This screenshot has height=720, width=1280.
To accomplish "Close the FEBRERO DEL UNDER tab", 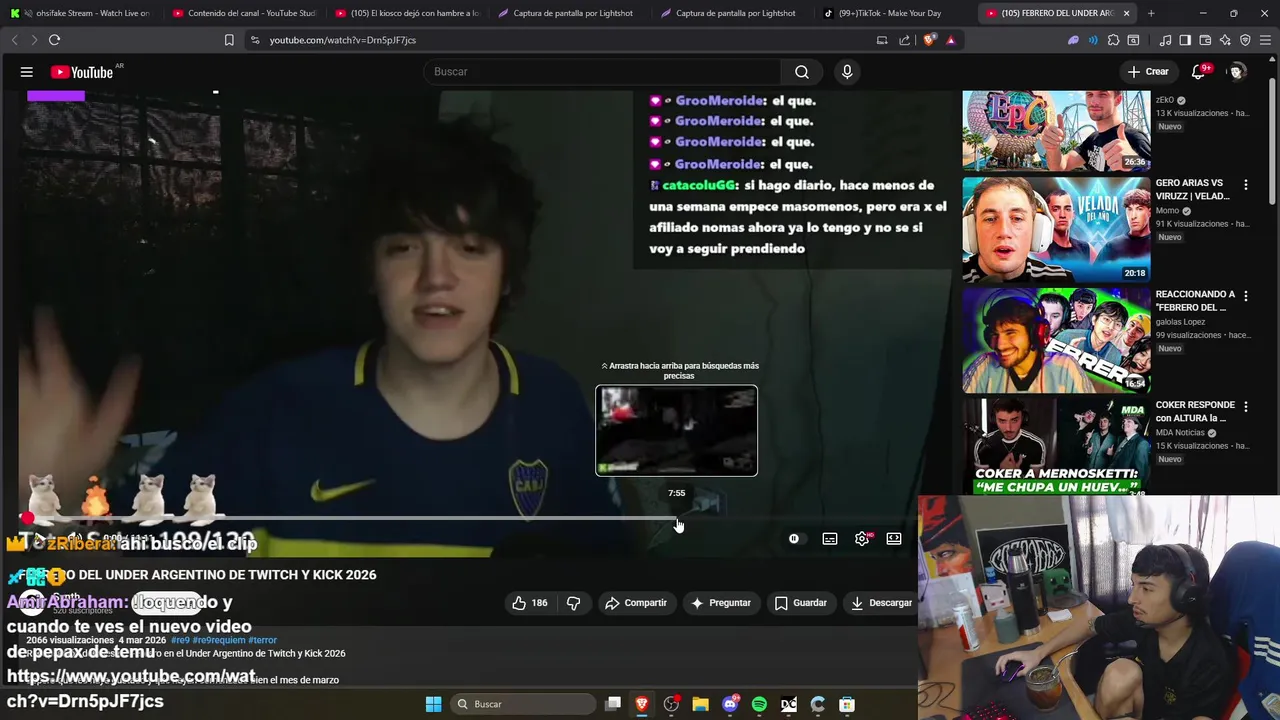I will pyautogui.click(x=1126, y=13).
